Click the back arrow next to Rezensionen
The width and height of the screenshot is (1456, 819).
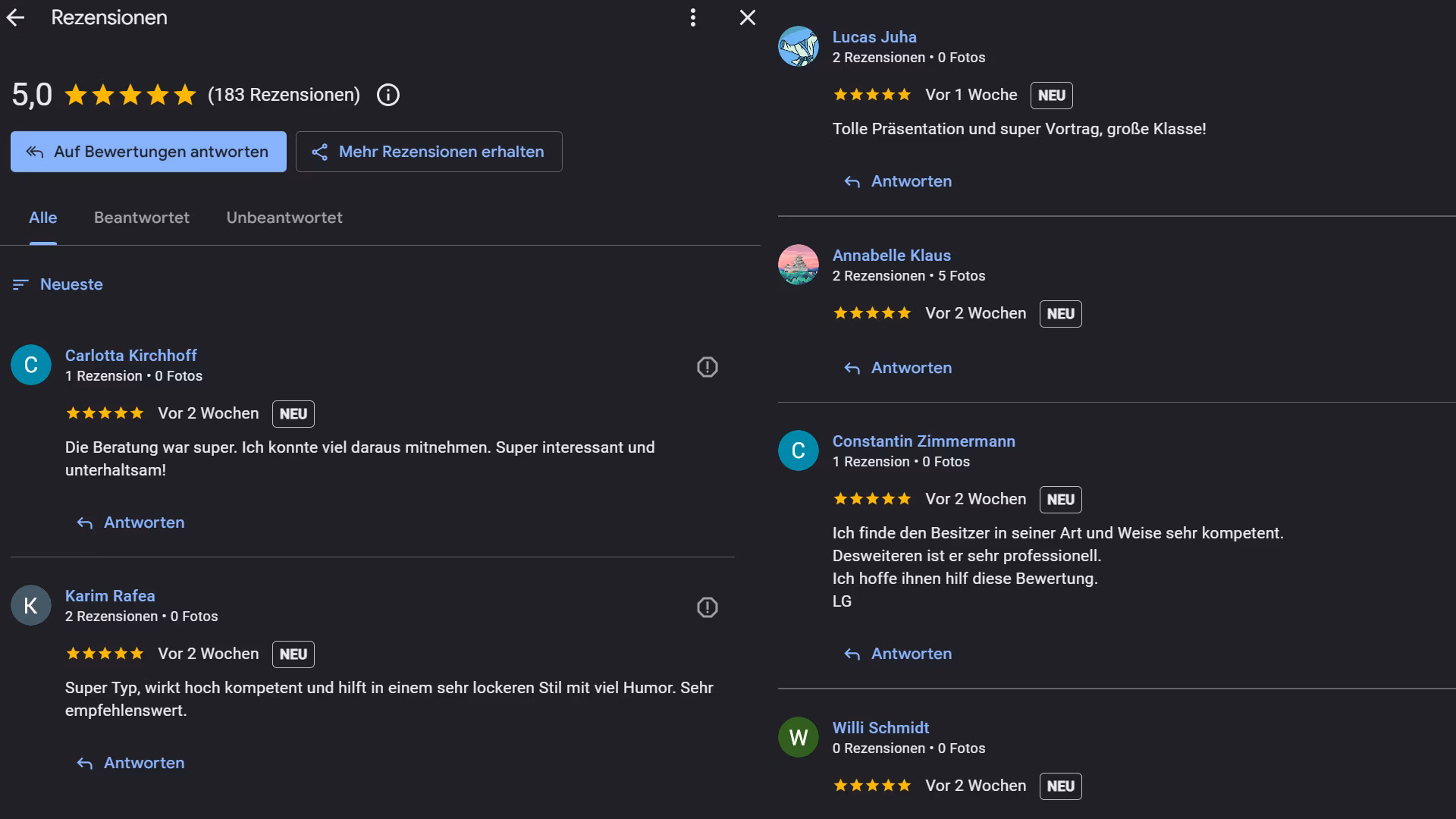coord(16,18)
